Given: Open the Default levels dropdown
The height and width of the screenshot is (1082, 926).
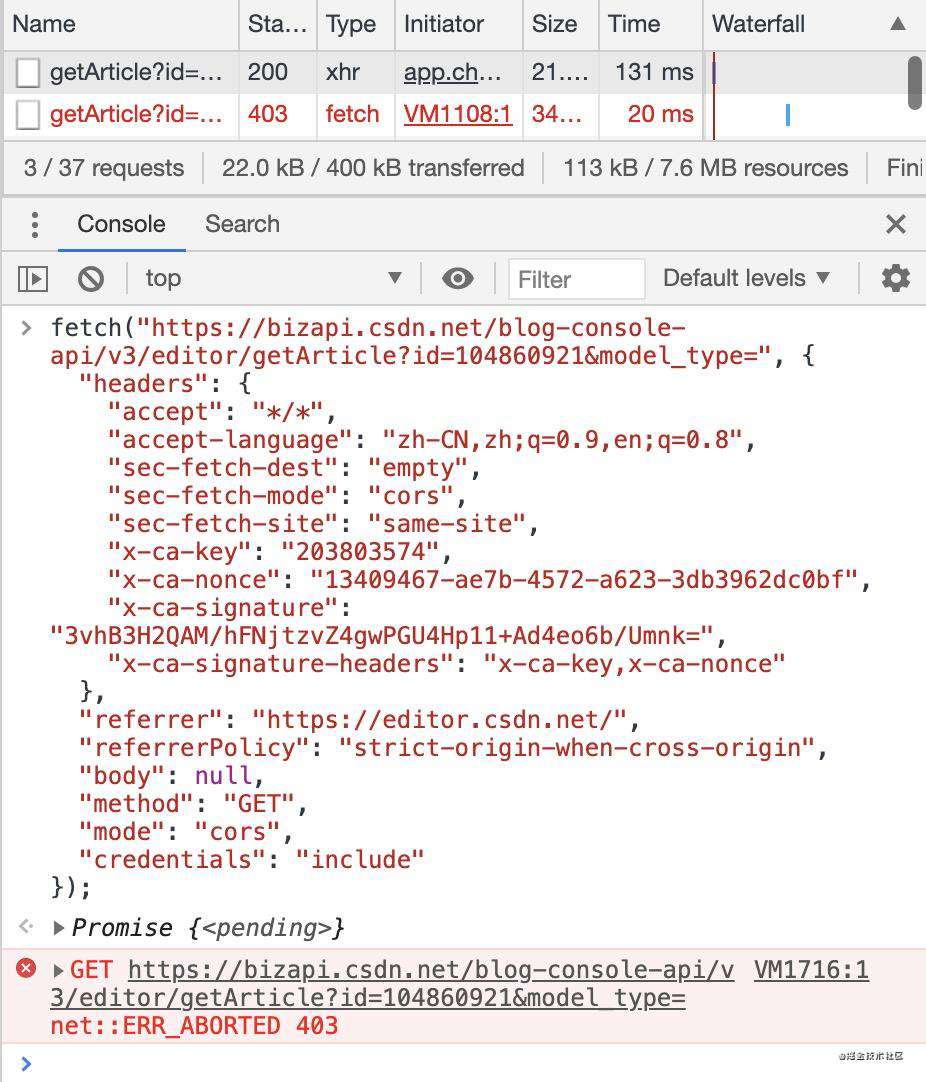Looking at the screenshot, I should pos(746,278).
